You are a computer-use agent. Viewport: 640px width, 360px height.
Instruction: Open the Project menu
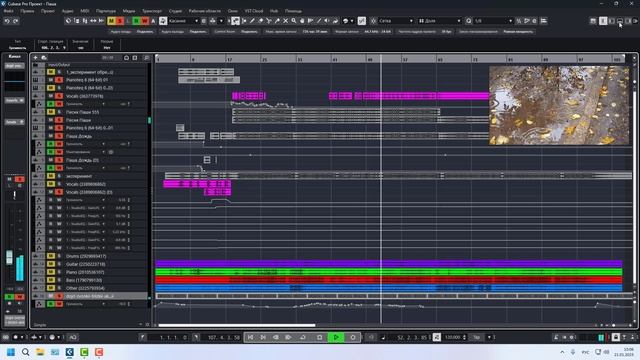(x=47, y=11)
